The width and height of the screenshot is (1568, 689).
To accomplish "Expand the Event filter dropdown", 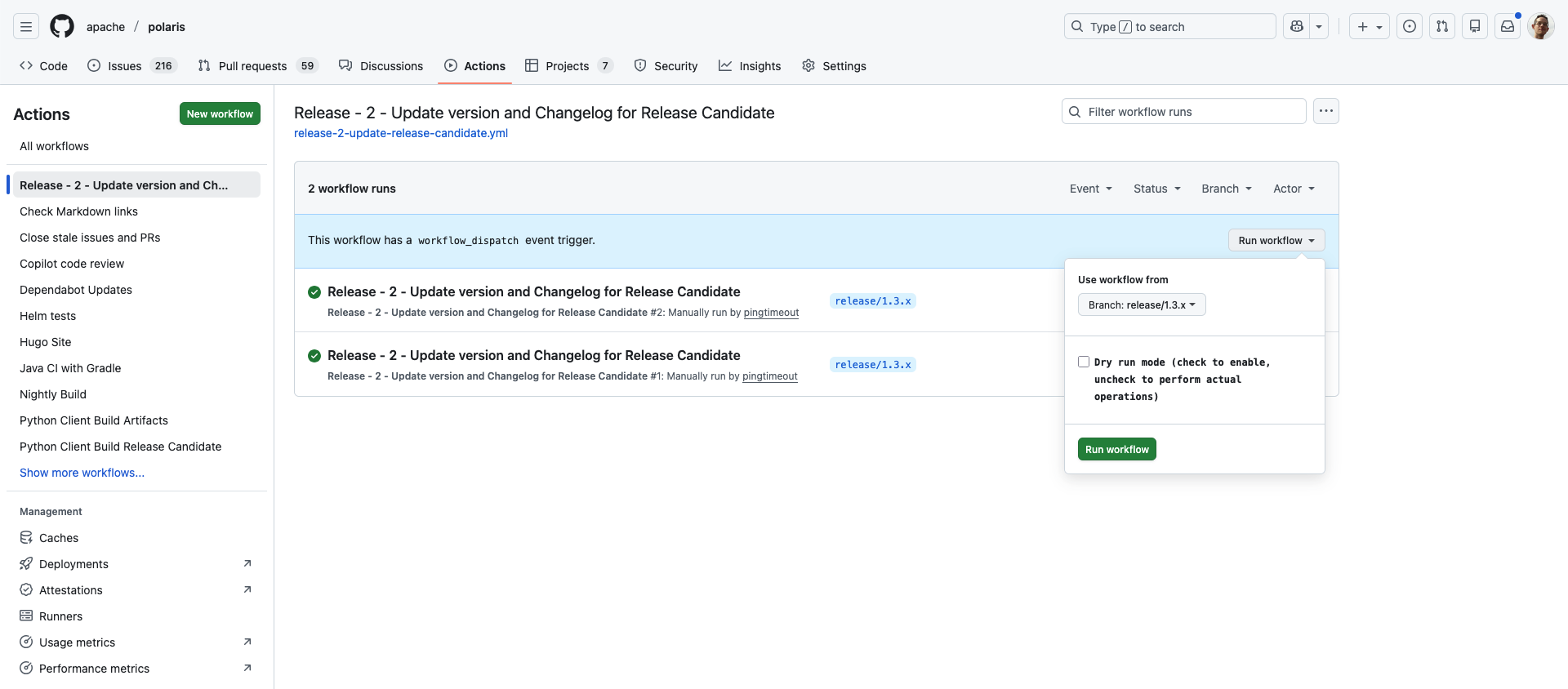I will (x=1090, y=189).
